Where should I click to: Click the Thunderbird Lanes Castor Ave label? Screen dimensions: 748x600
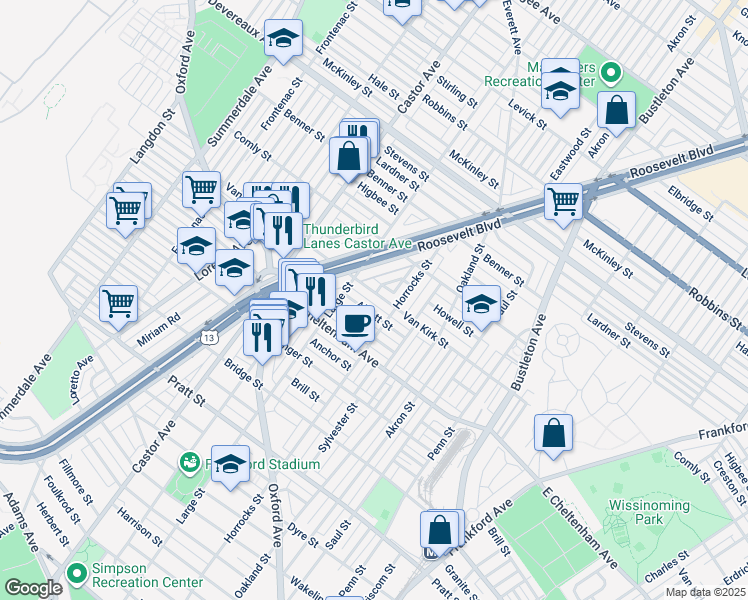[x=357, y=236]
